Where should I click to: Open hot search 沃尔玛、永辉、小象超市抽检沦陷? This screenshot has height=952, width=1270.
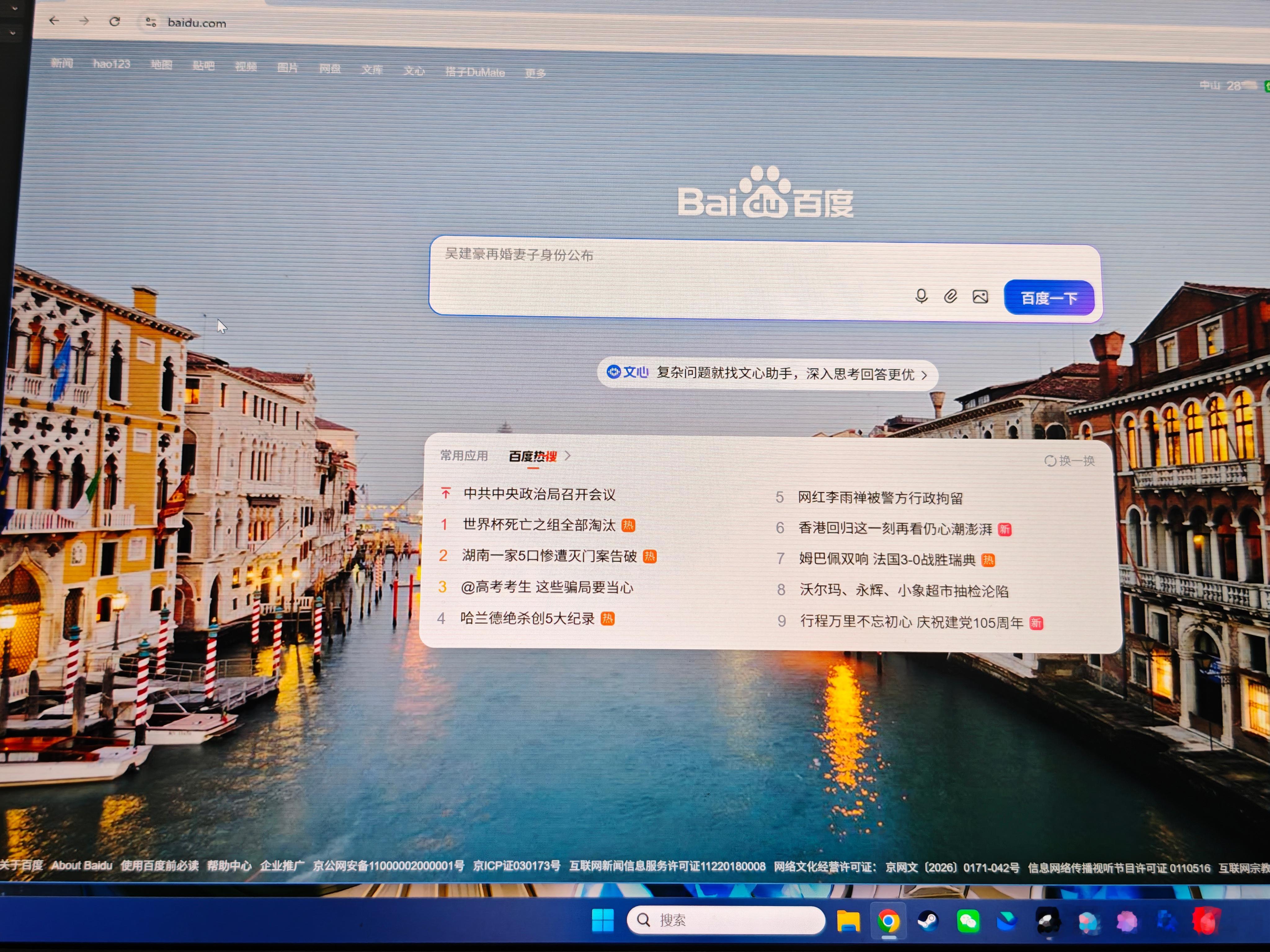904,590
